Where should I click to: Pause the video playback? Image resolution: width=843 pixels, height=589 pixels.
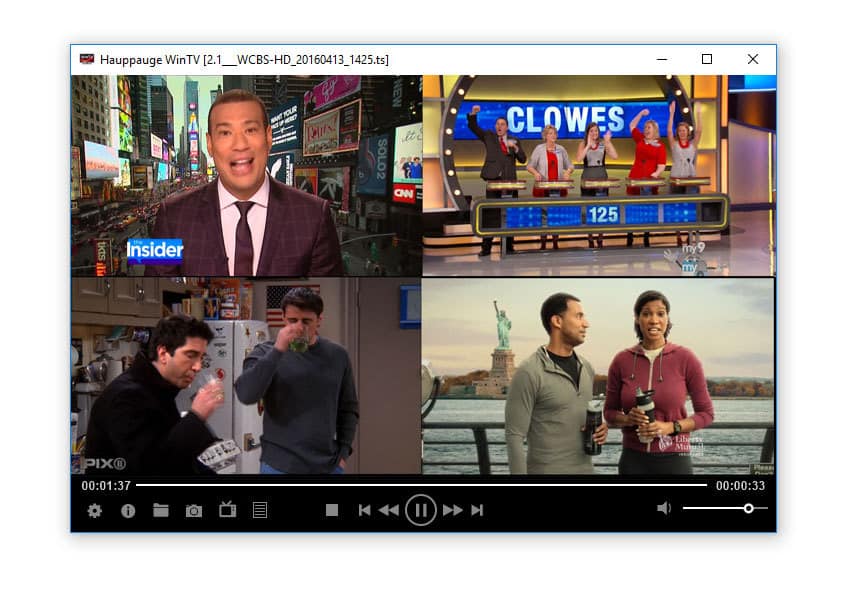420,510
